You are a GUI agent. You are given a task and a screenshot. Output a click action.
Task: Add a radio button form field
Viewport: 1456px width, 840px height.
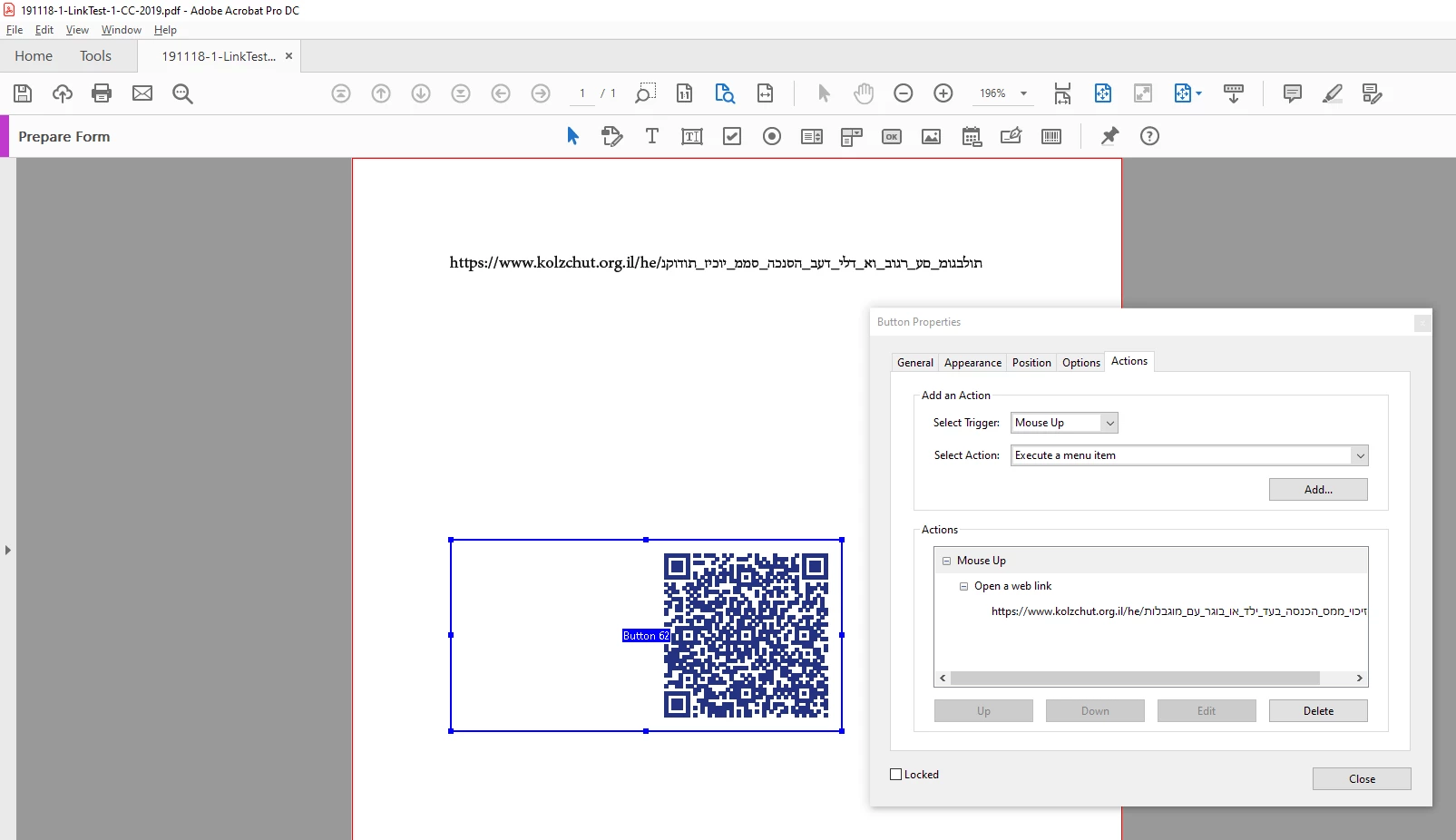click(772, 136)
